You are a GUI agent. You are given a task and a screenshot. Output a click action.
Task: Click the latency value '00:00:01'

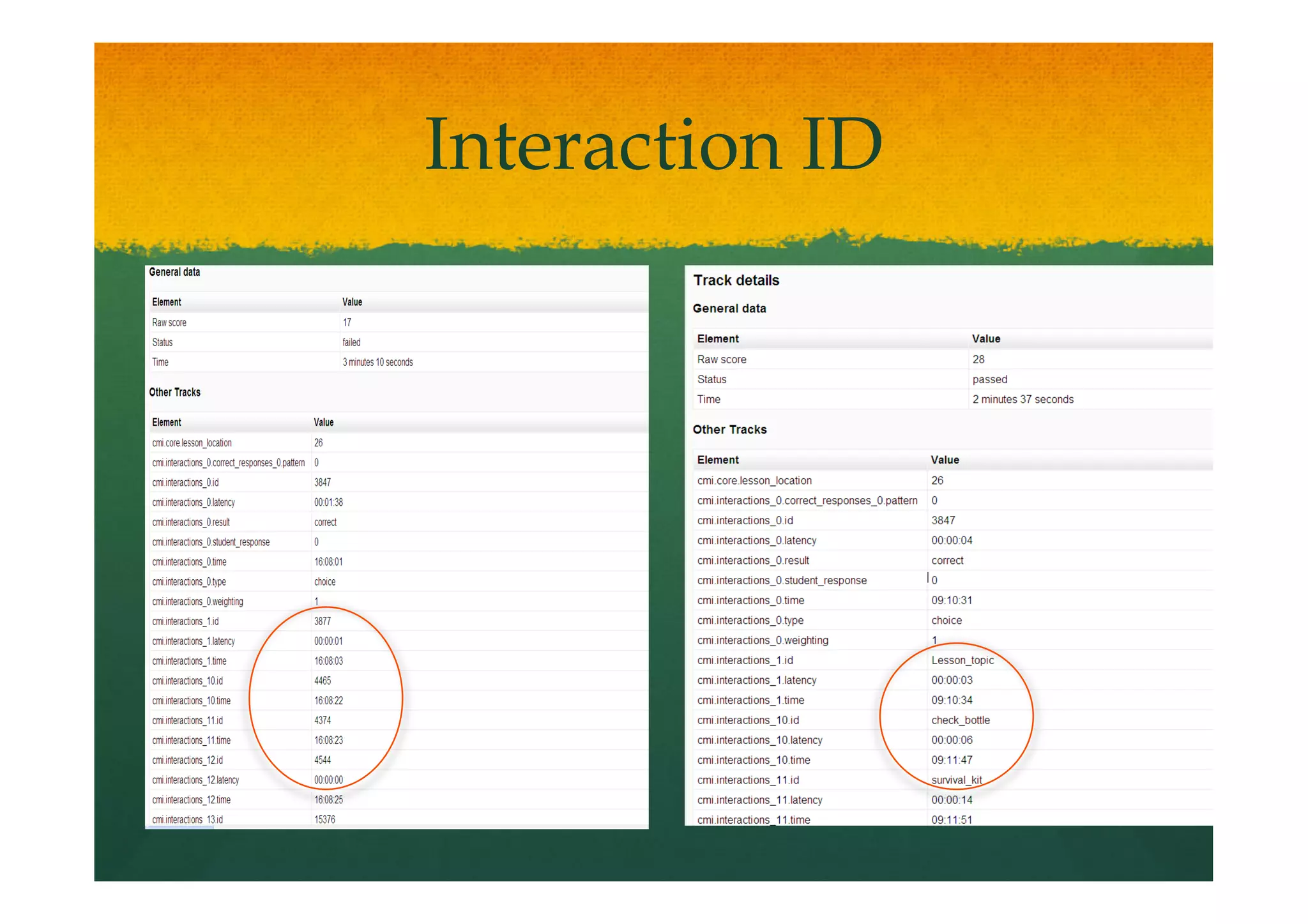tap(328, 641)
